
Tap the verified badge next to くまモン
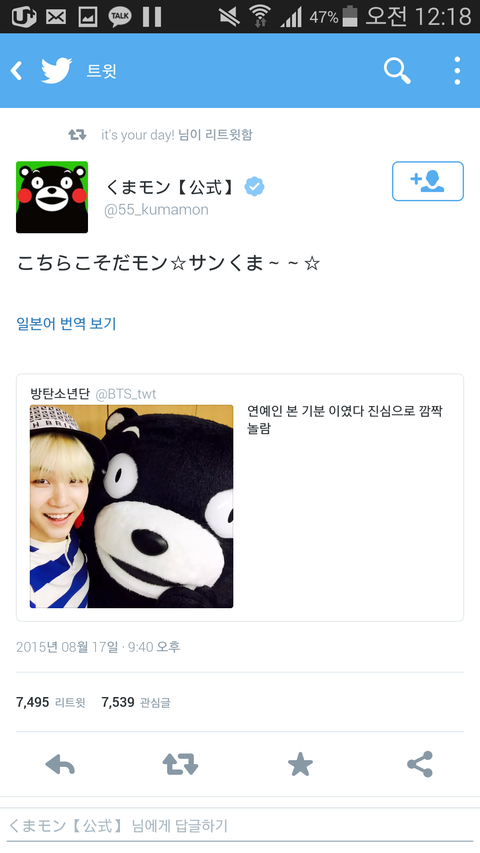254,187
